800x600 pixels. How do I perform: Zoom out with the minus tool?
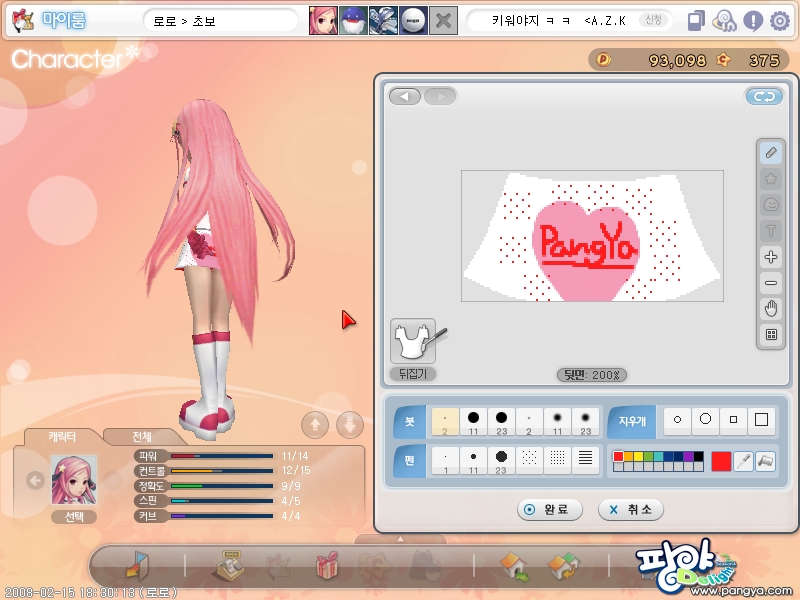pyautogui.click(x=771, y=283)
